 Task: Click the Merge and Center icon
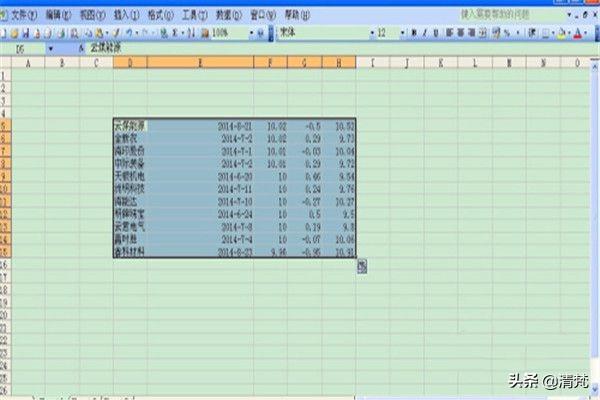click(483, 33)
